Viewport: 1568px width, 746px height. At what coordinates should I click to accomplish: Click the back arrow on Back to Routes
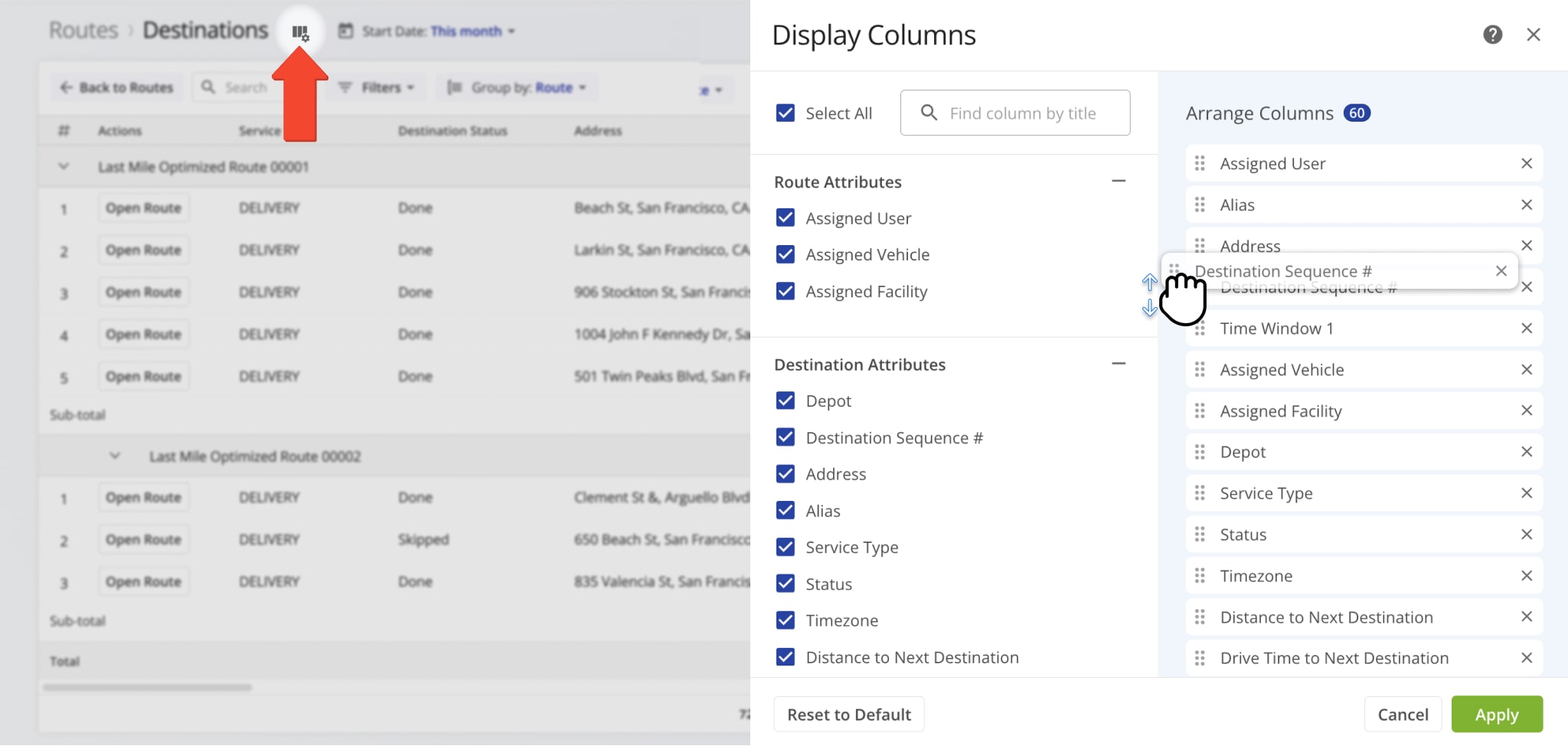(x=66, y=87)
